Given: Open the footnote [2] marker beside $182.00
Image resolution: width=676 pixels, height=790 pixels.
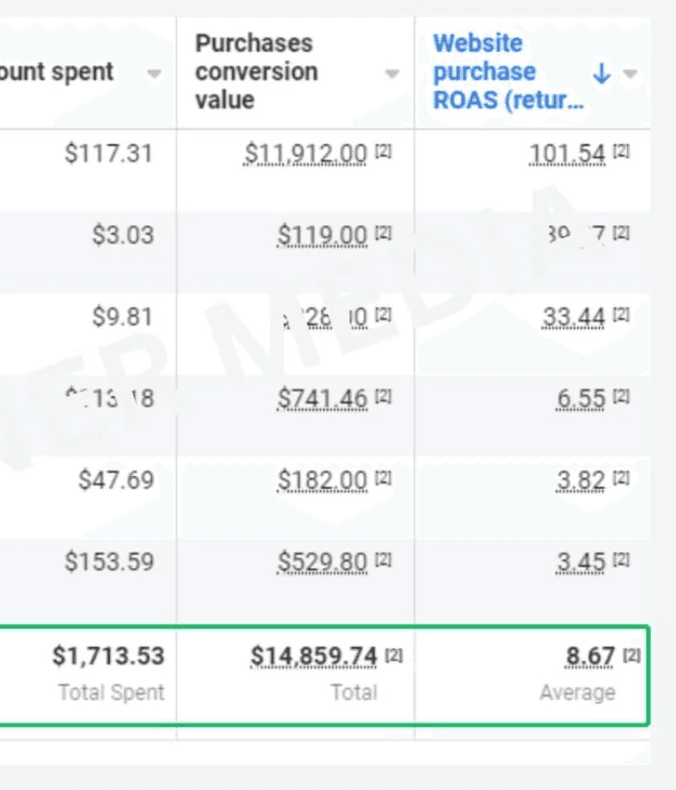Looking at the screenshot, I should click(x=384, y=479).
